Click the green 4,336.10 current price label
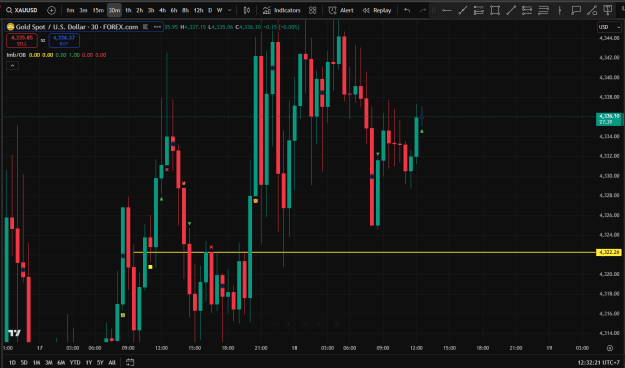Viewport: 625px width, 368px height. [x=609, y=119]
